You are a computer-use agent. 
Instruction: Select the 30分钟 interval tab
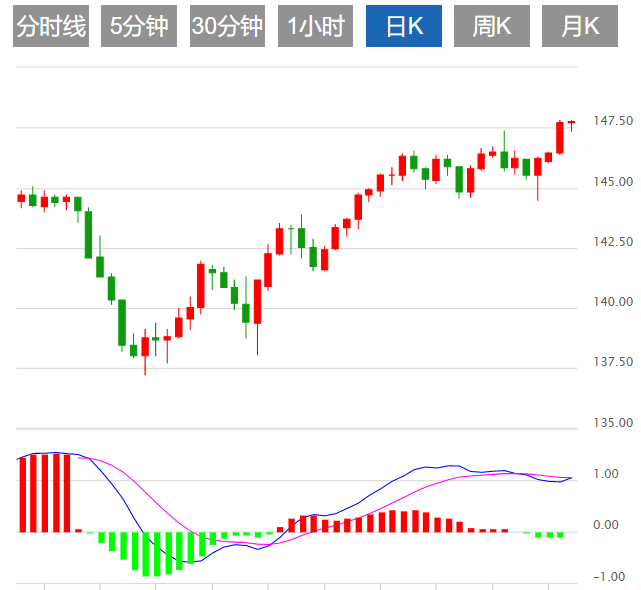(227, 26)
